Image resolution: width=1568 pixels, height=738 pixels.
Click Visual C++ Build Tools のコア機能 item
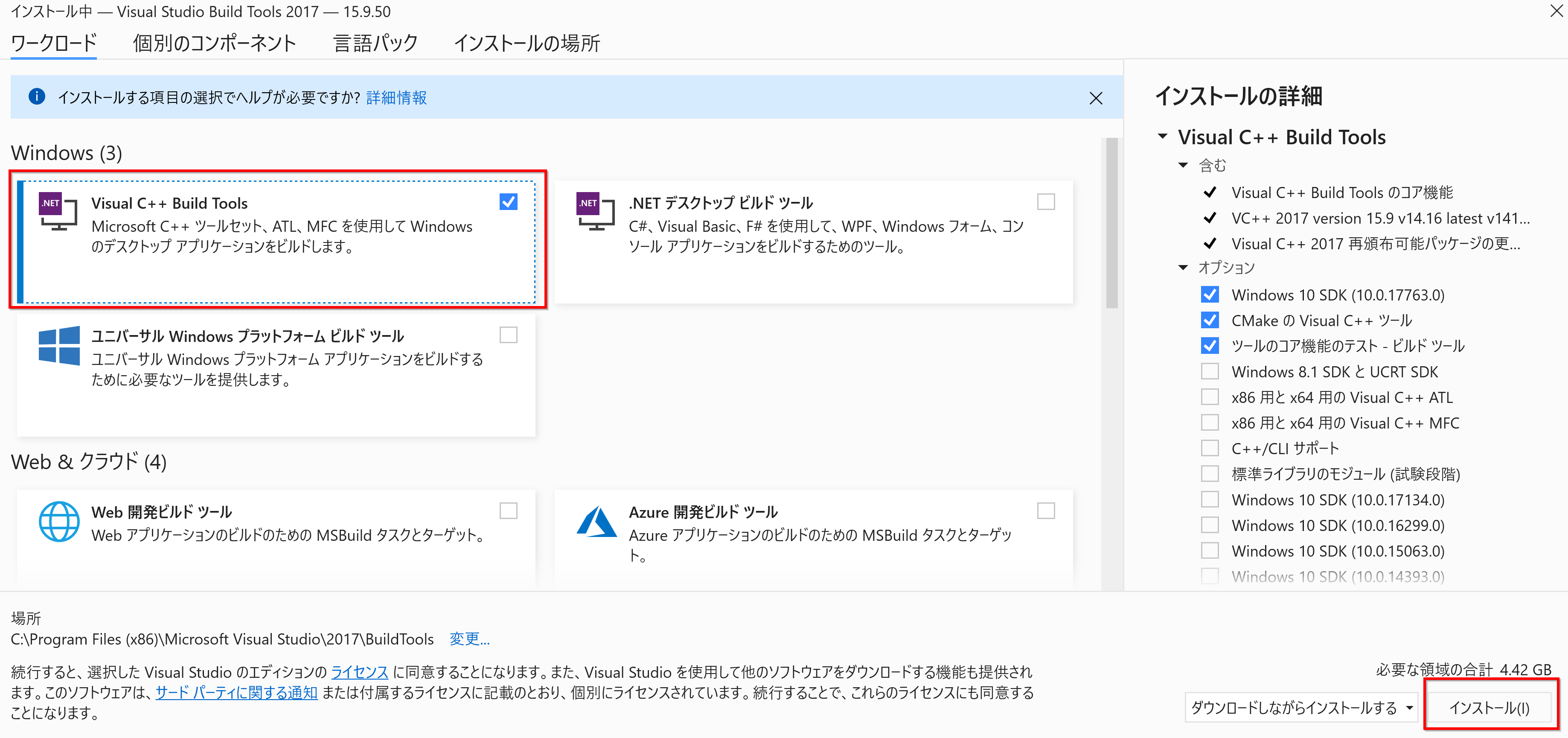(x=1342, y=193)
